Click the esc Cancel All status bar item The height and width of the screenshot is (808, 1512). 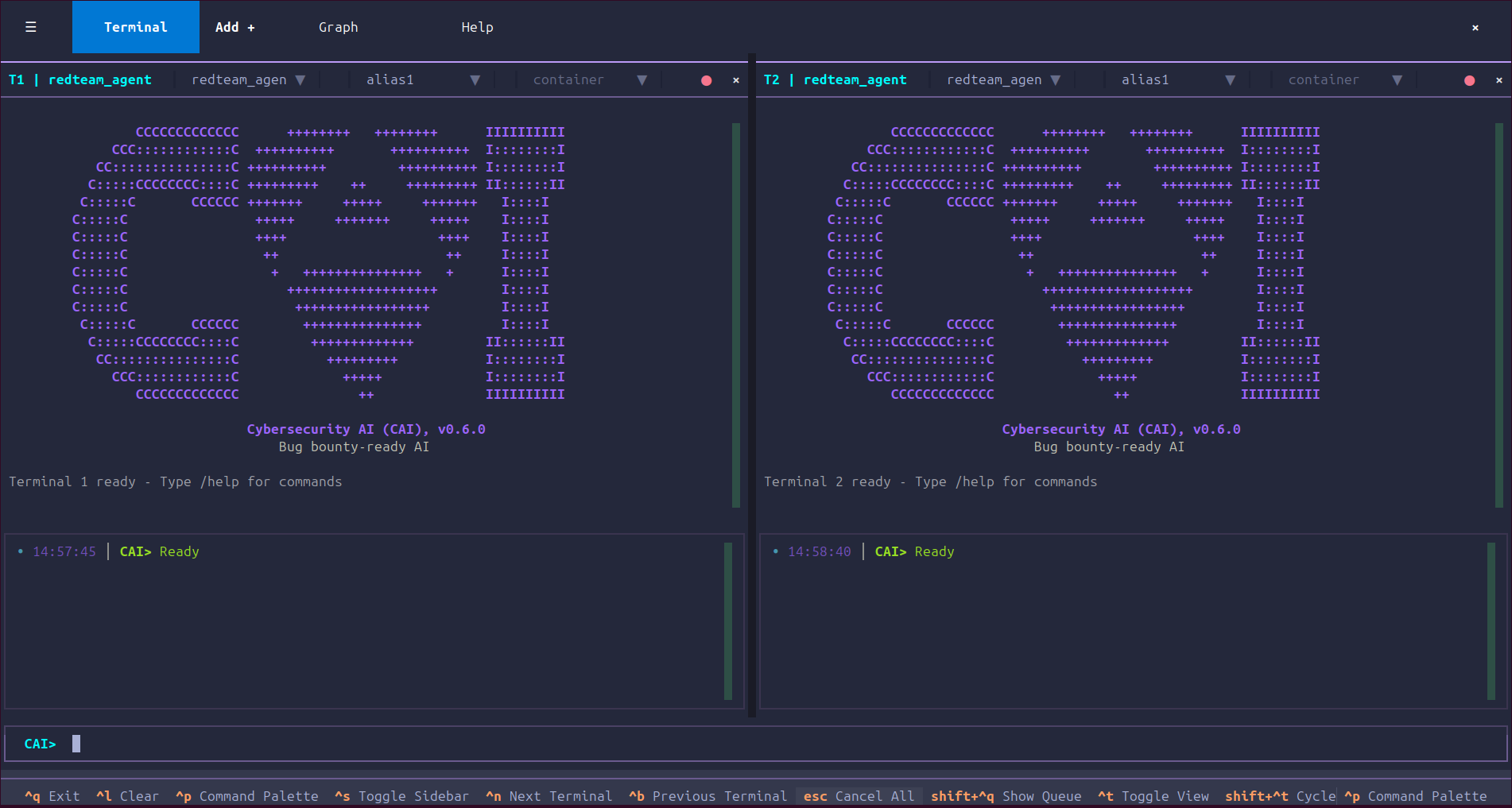(859, 795)
